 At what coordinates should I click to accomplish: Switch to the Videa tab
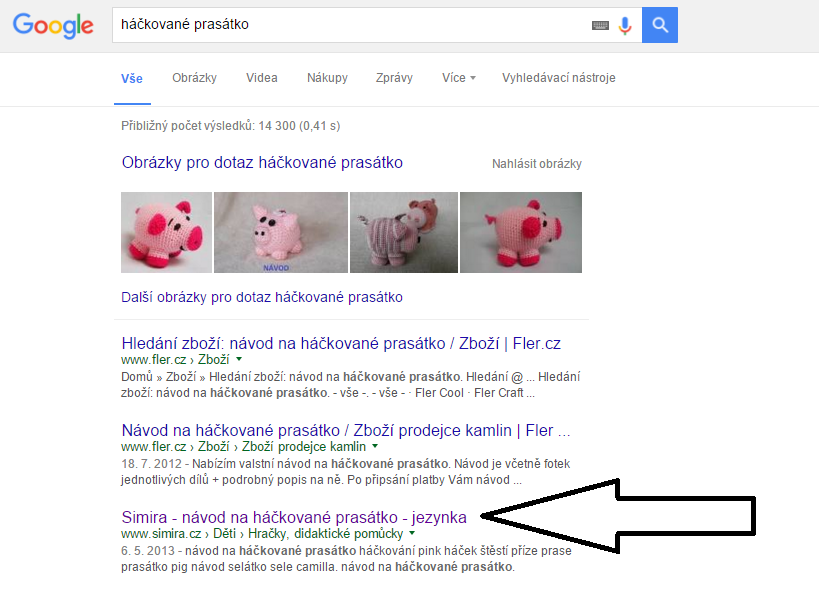point(262,78)
